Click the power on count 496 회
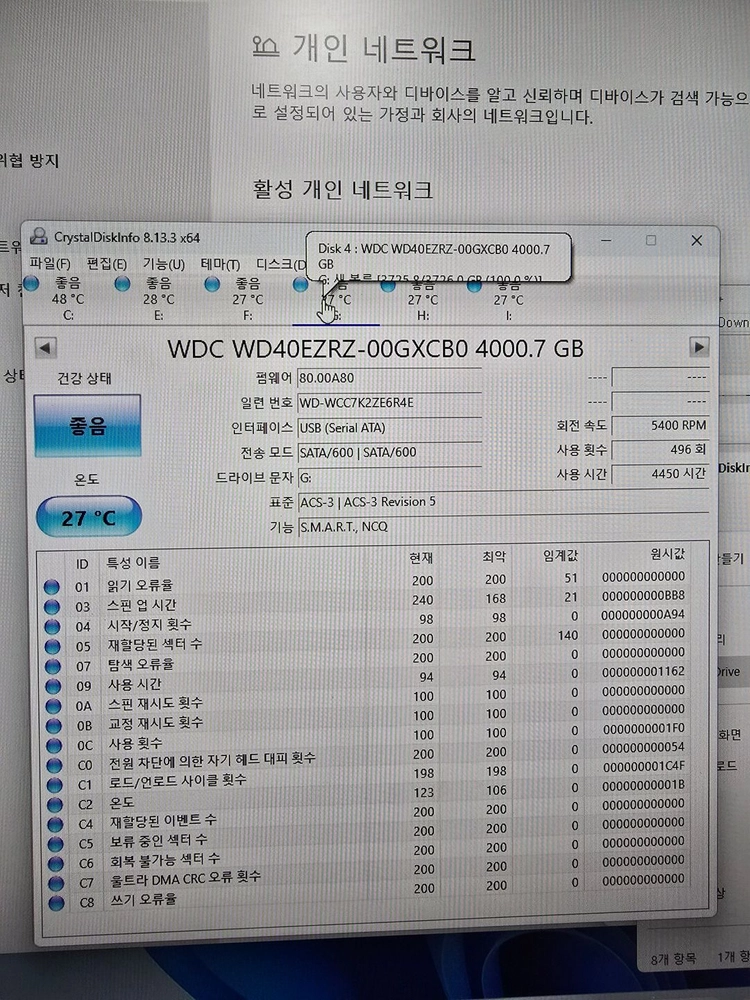 pyautogui.click(x=660, y=450)
